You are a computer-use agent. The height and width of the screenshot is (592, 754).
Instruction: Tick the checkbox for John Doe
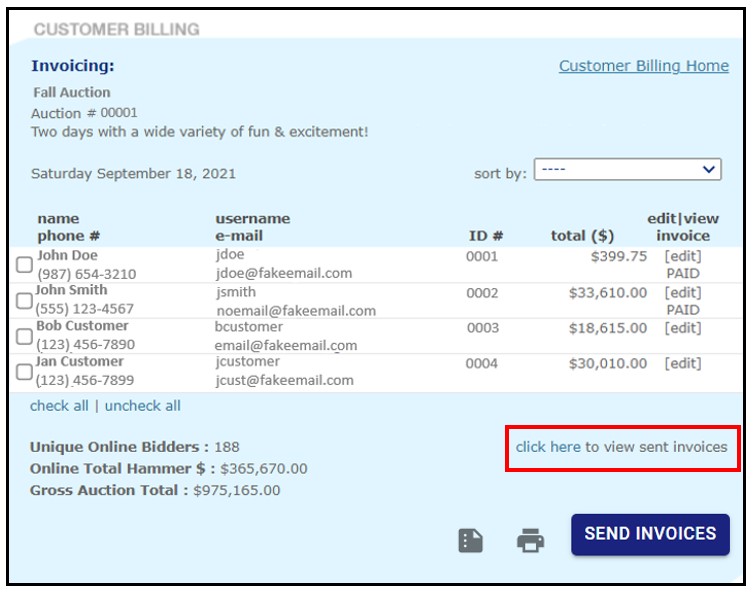(x=24, y=265)
